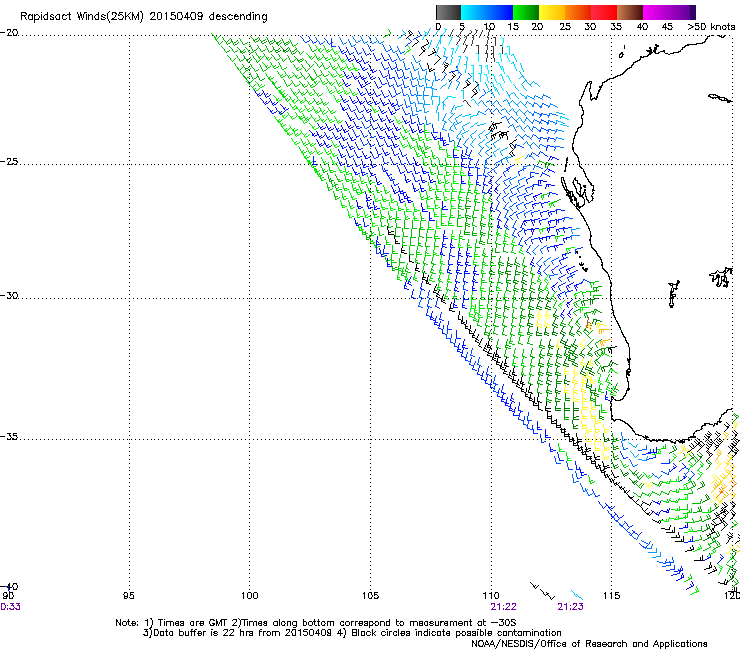Viewport: 740px width, 650px height.
Task: Click the '-35' latitude axis label
Action: (9, 437)
